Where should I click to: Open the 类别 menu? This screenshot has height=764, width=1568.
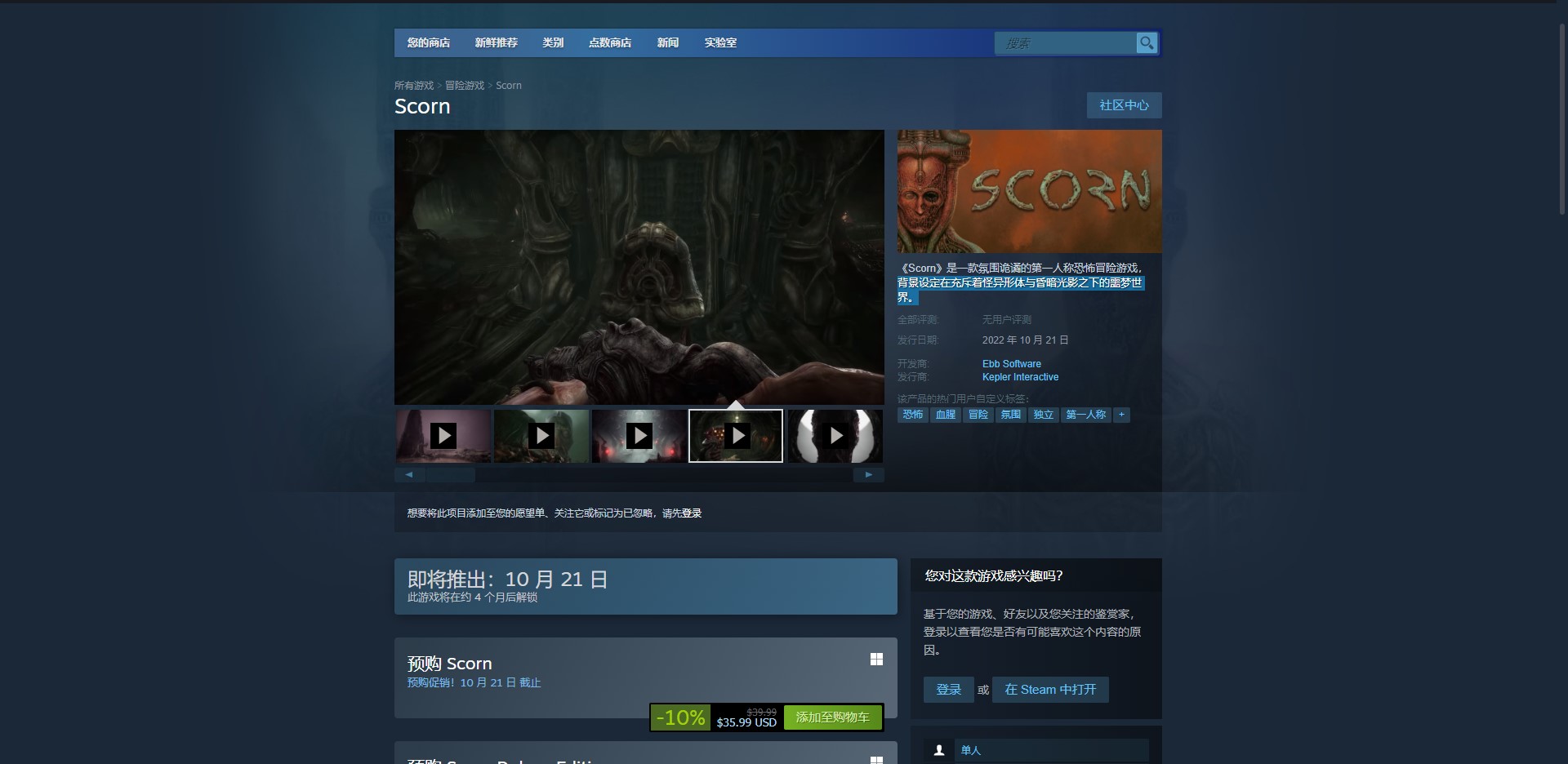553,42
